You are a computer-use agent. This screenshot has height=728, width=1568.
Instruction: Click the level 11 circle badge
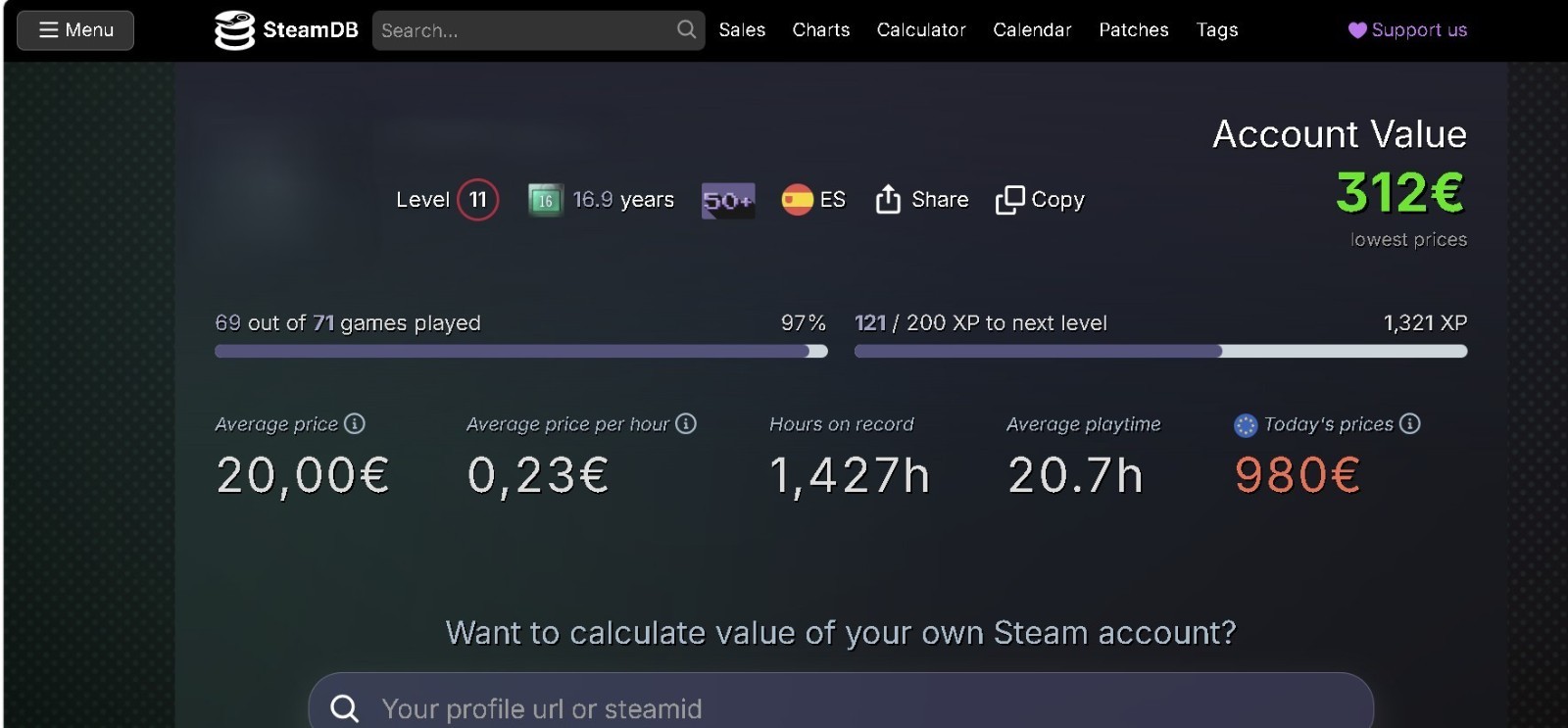[478, 200]
